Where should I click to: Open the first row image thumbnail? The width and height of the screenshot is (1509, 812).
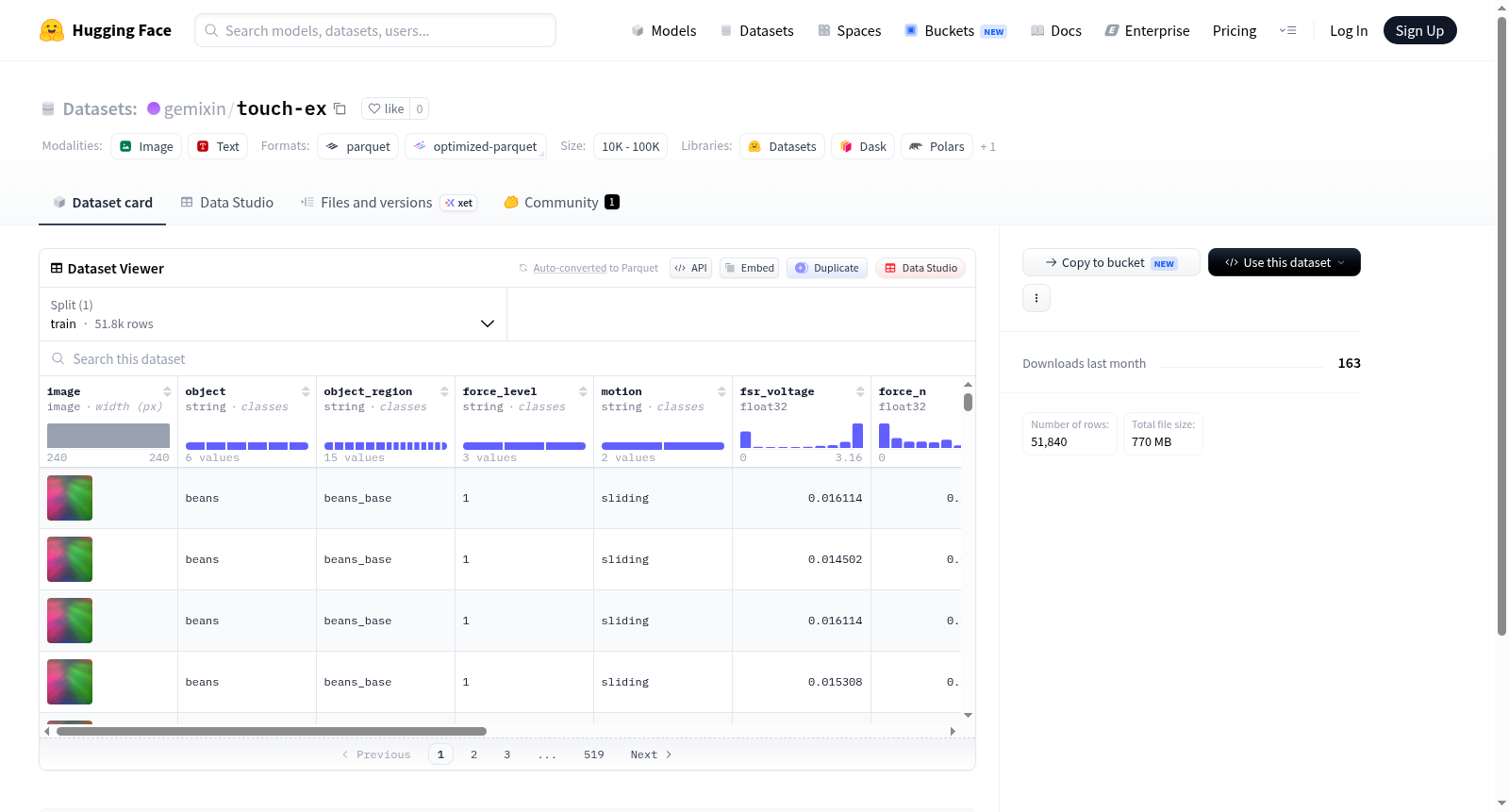[70, 498]
